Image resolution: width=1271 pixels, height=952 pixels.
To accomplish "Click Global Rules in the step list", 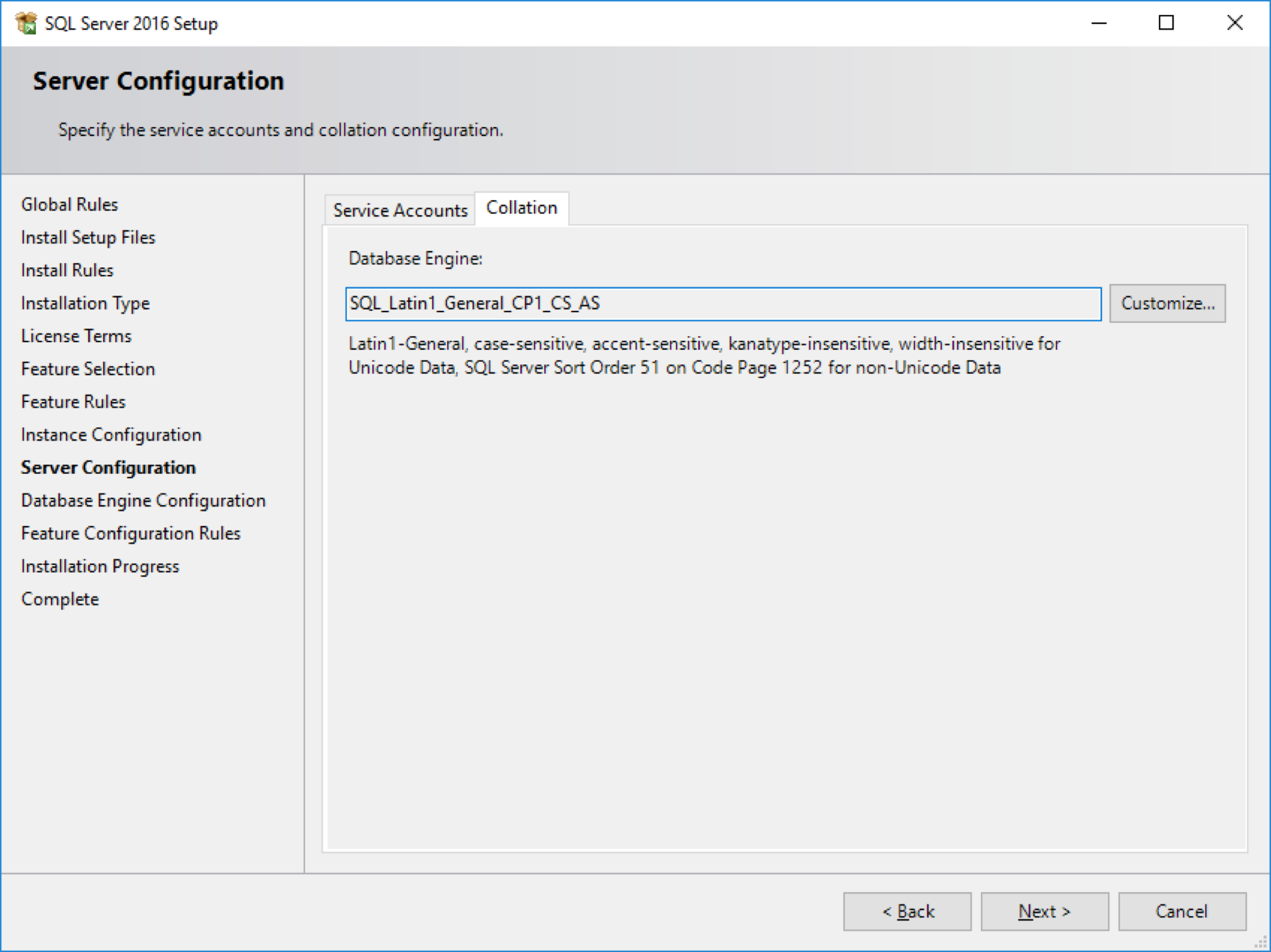I will (70, 205).
